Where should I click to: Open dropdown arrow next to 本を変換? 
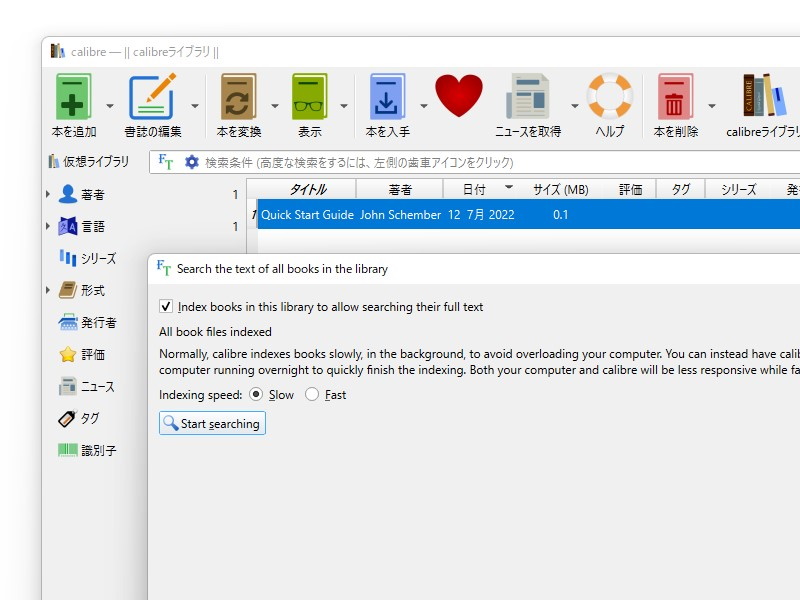tap(275, 106)
